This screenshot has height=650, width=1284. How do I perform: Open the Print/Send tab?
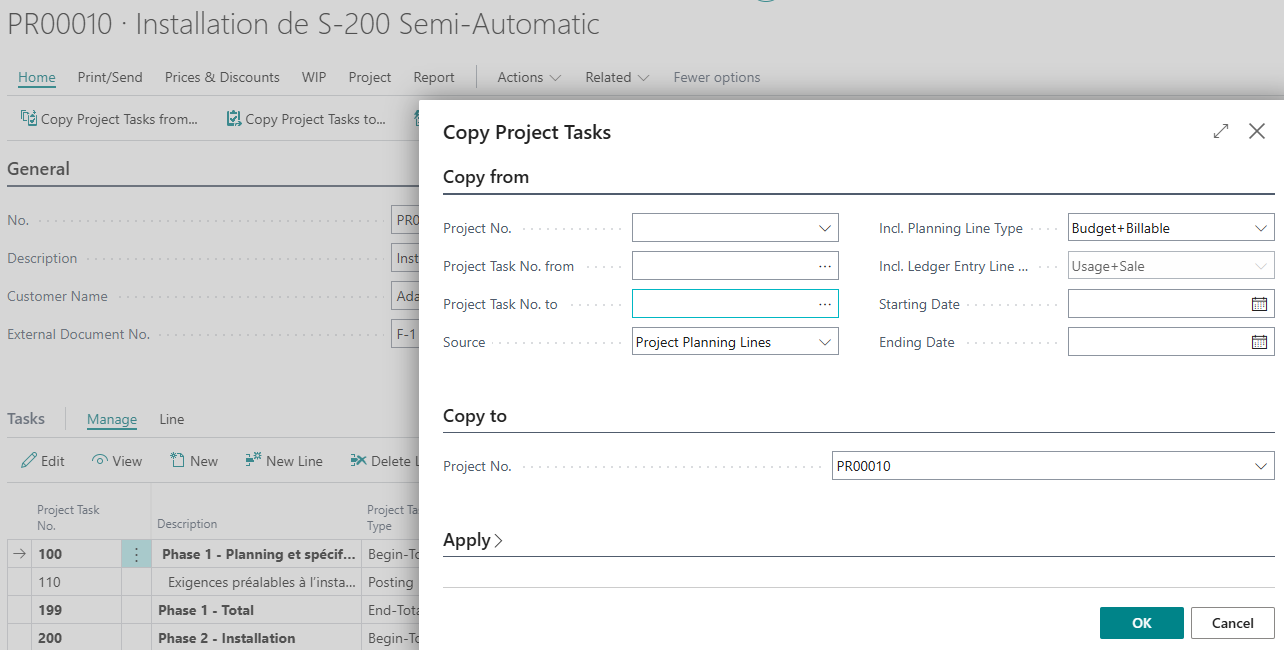[x=110, y=77]
